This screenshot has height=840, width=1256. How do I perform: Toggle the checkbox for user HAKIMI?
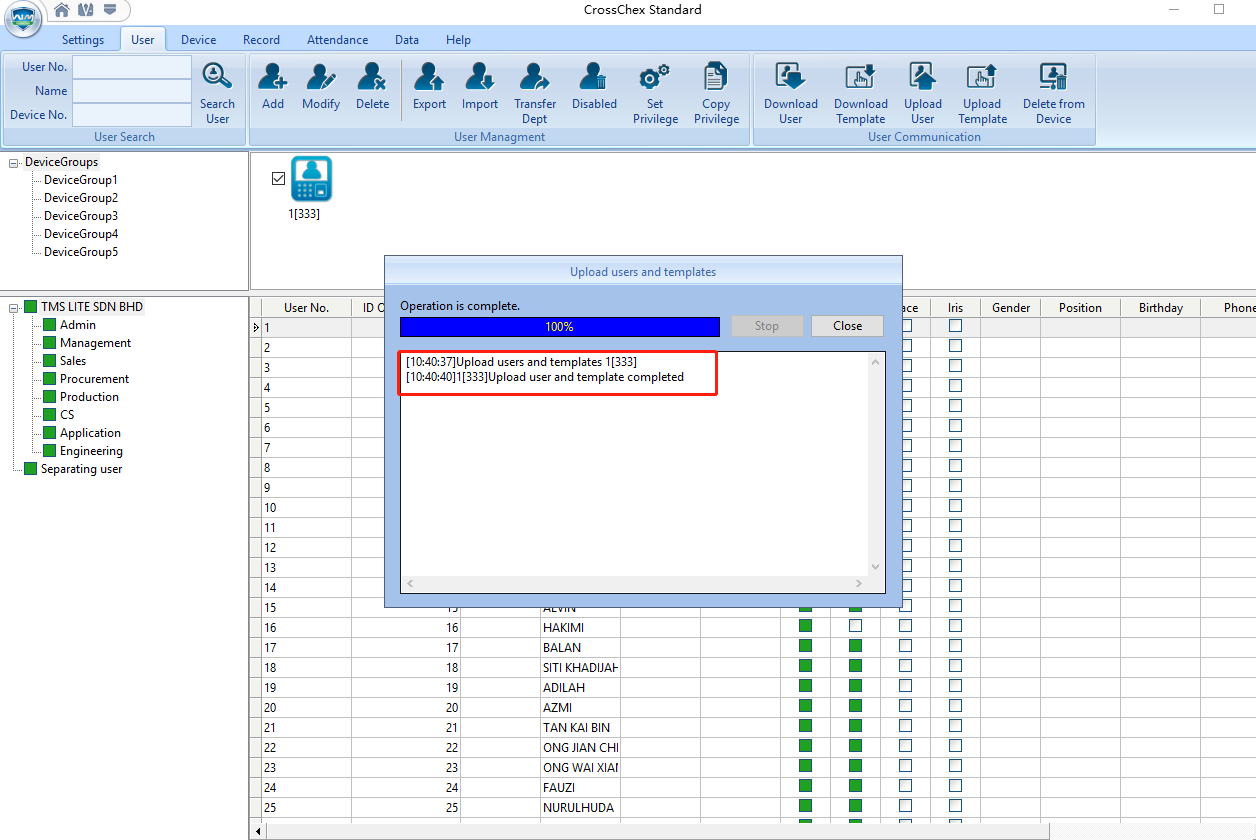click(855, 626)
